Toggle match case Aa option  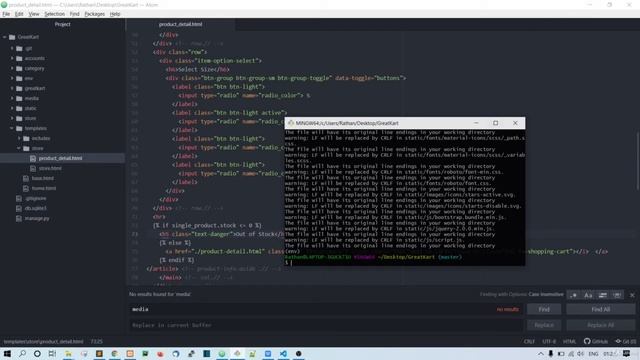point(588,295)
